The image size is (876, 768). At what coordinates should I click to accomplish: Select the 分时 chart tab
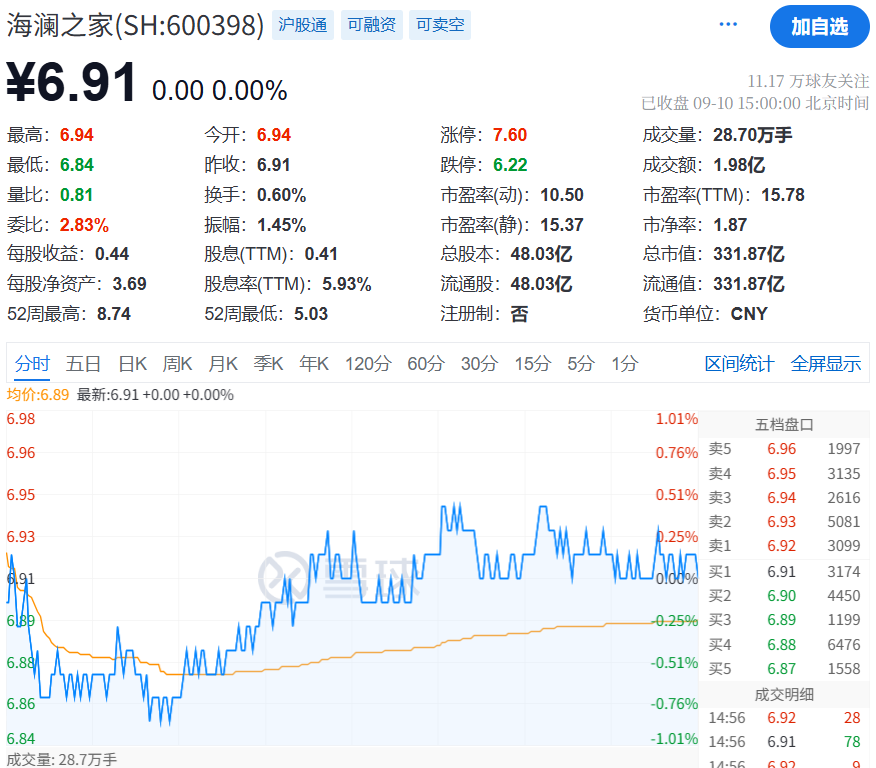pyautogui.click(x=31, y=363)
